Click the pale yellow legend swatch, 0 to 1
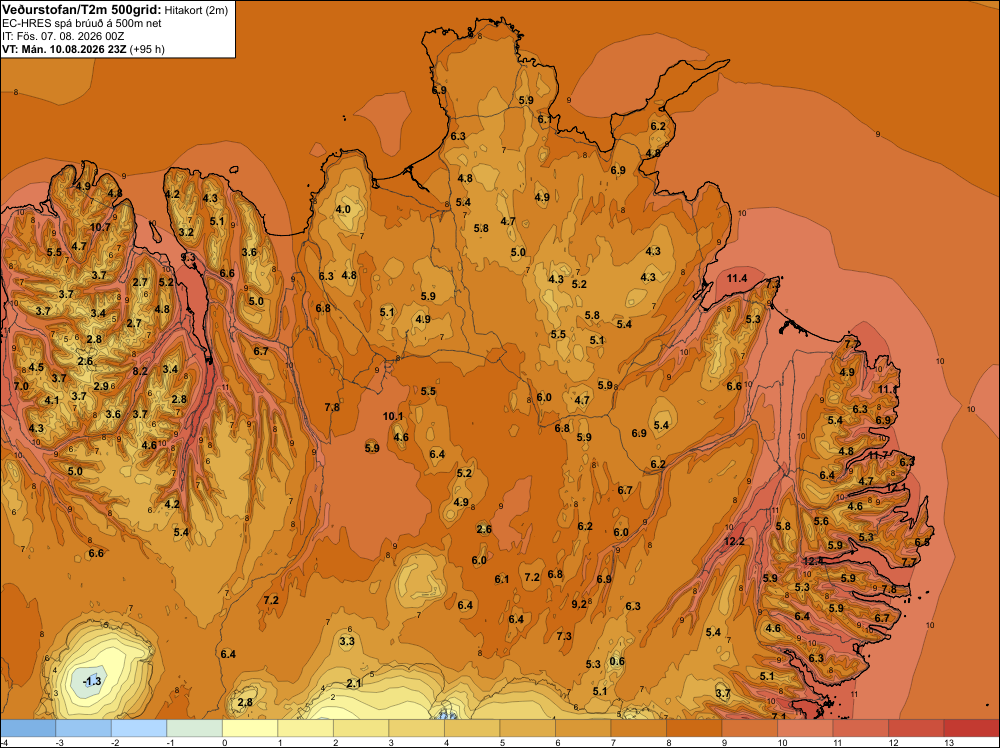 click(x=250, y=728)
